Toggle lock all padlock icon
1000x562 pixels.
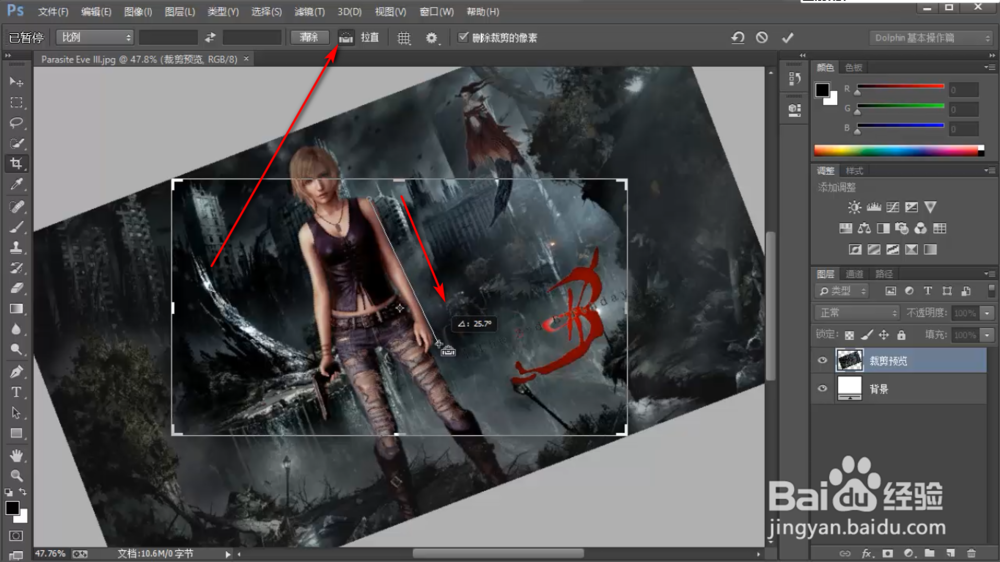[x=901, y=334]
